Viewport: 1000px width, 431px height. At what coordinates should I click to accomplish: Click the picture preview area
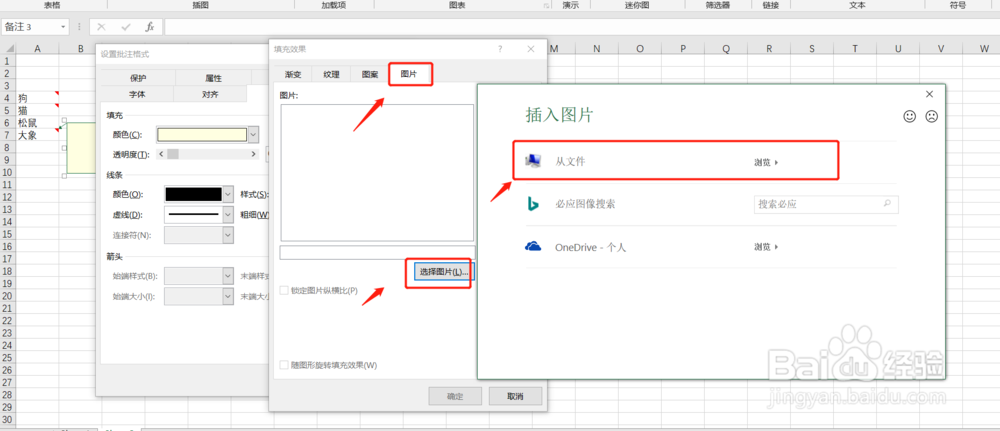click(377, 172)
